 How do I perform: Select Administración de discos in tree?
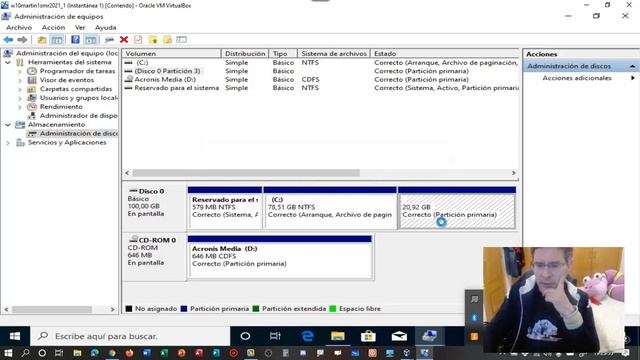point(79,133)
